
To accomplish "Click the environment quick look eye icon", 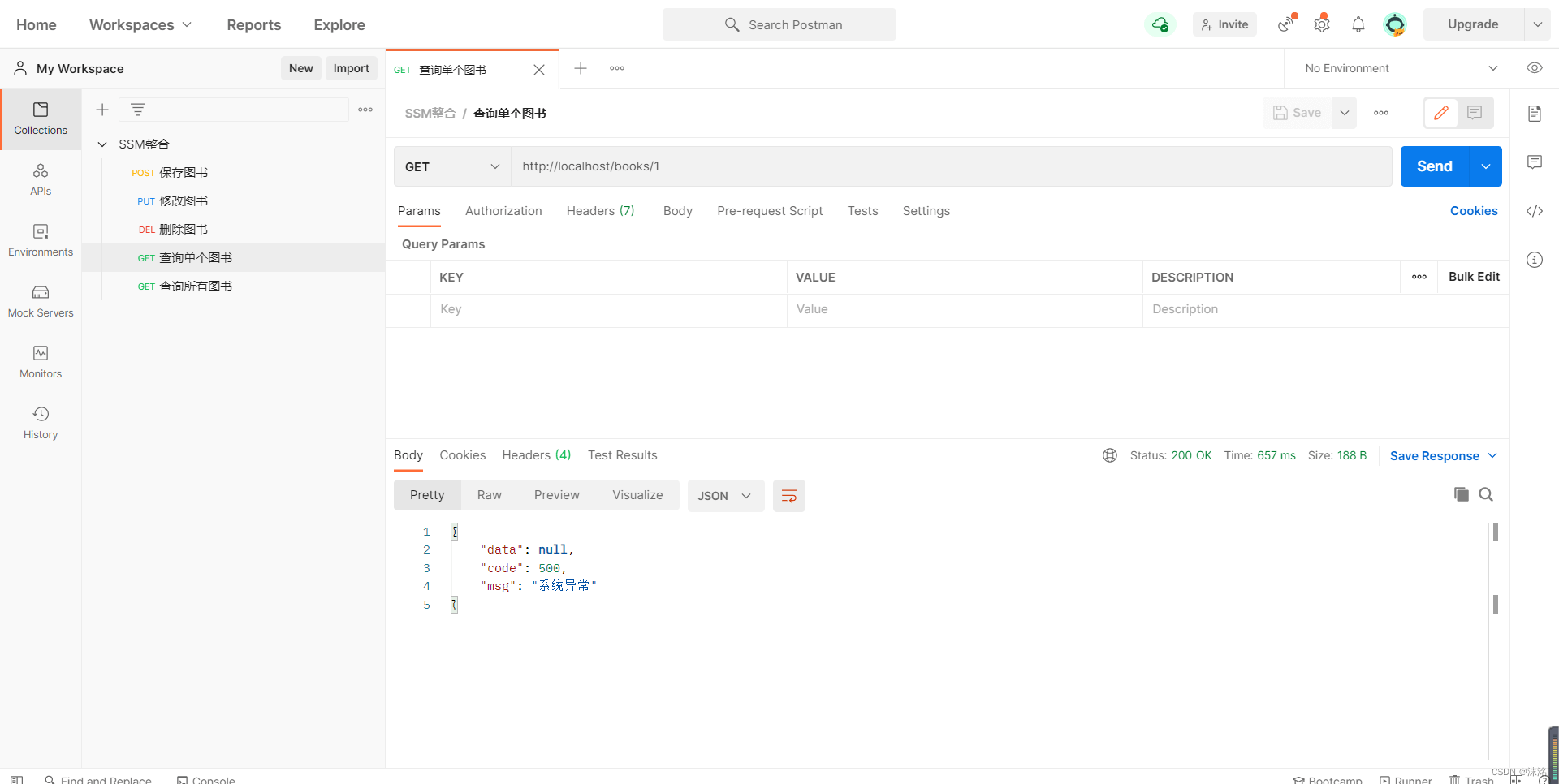I will (1534, 68).
